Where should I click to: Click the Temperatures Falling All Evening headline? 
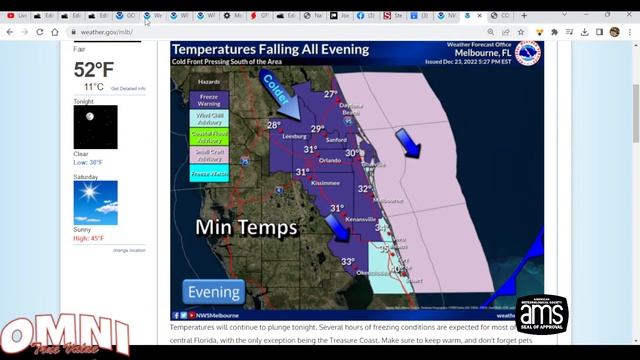pos(270,49)
